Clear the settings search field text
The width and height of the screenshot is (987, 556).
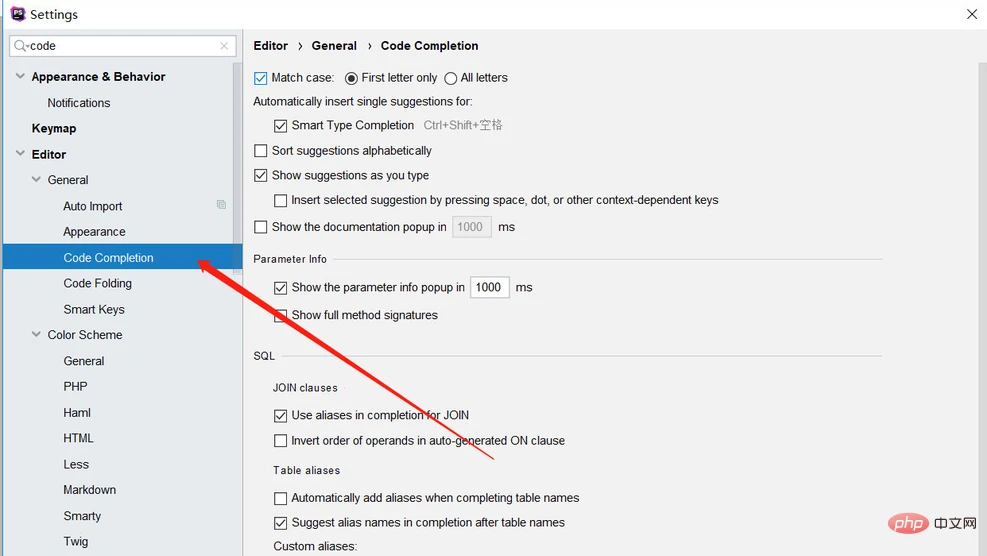pos(224,46)
